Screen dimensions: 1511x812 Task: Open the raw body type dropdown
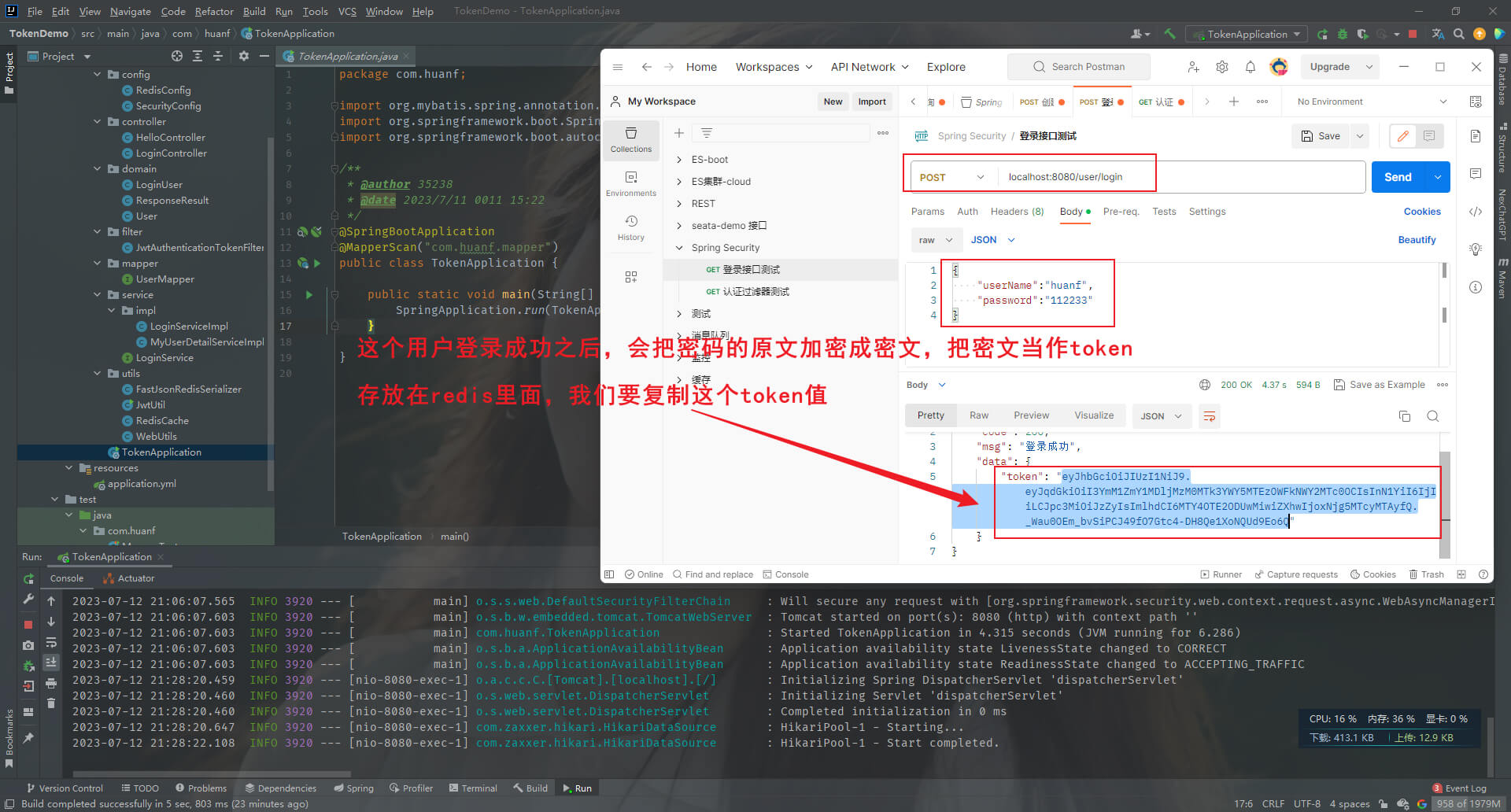click(936, 240)
